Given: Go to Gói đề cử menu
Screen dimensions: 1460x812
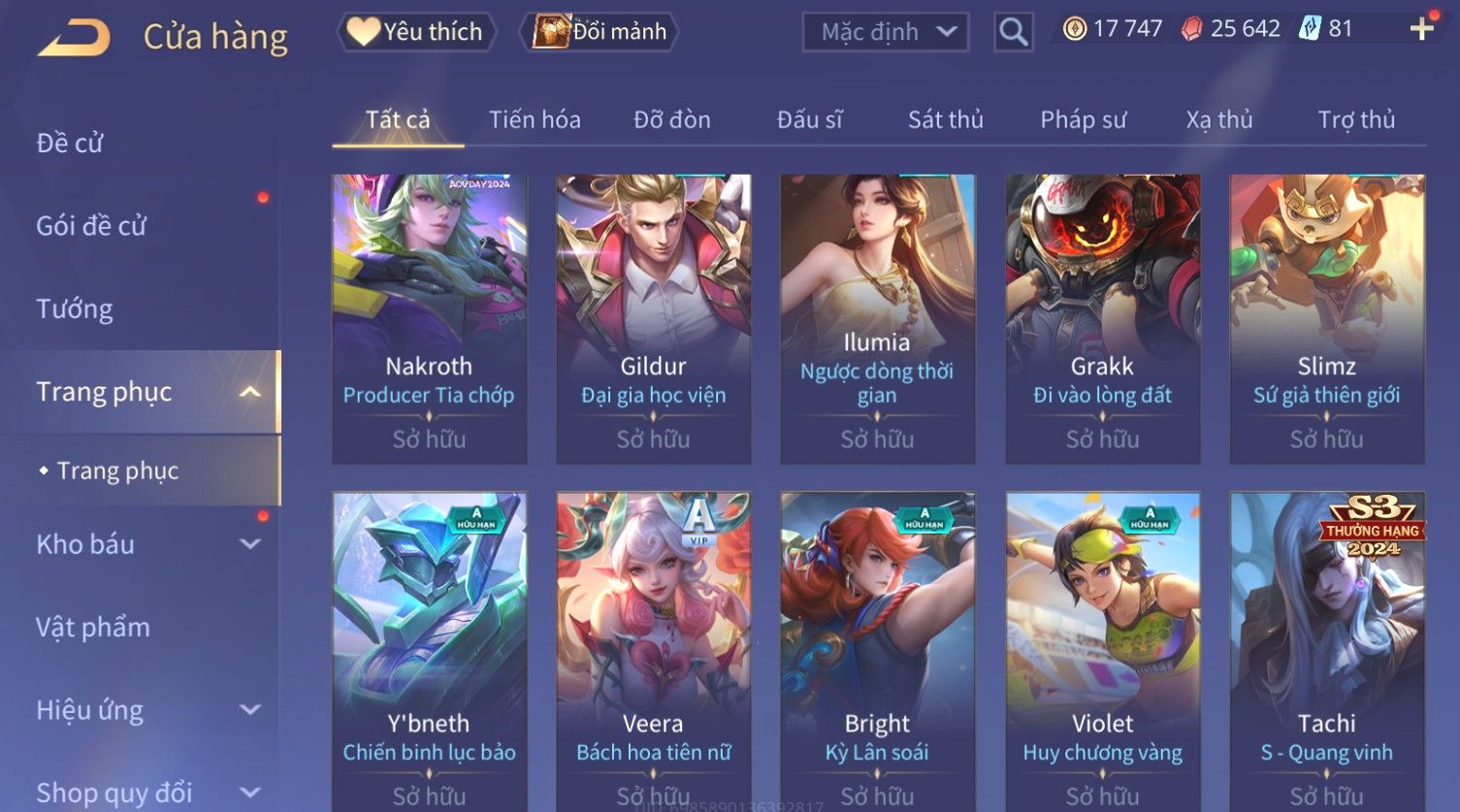Looking at the screenshot, I should 91,226.
